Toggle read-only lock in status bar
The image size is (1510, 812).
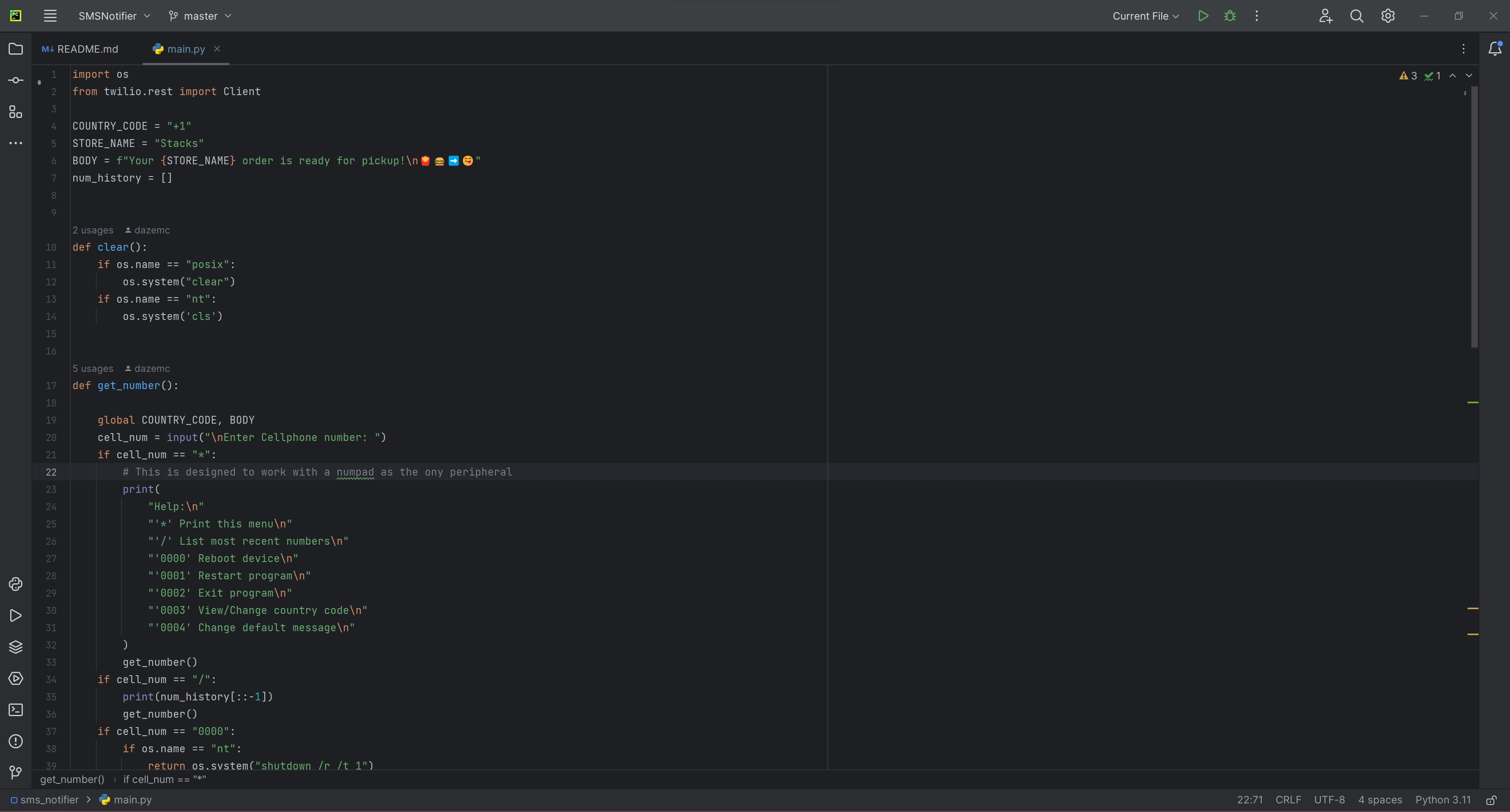[x=1491, y=800]
